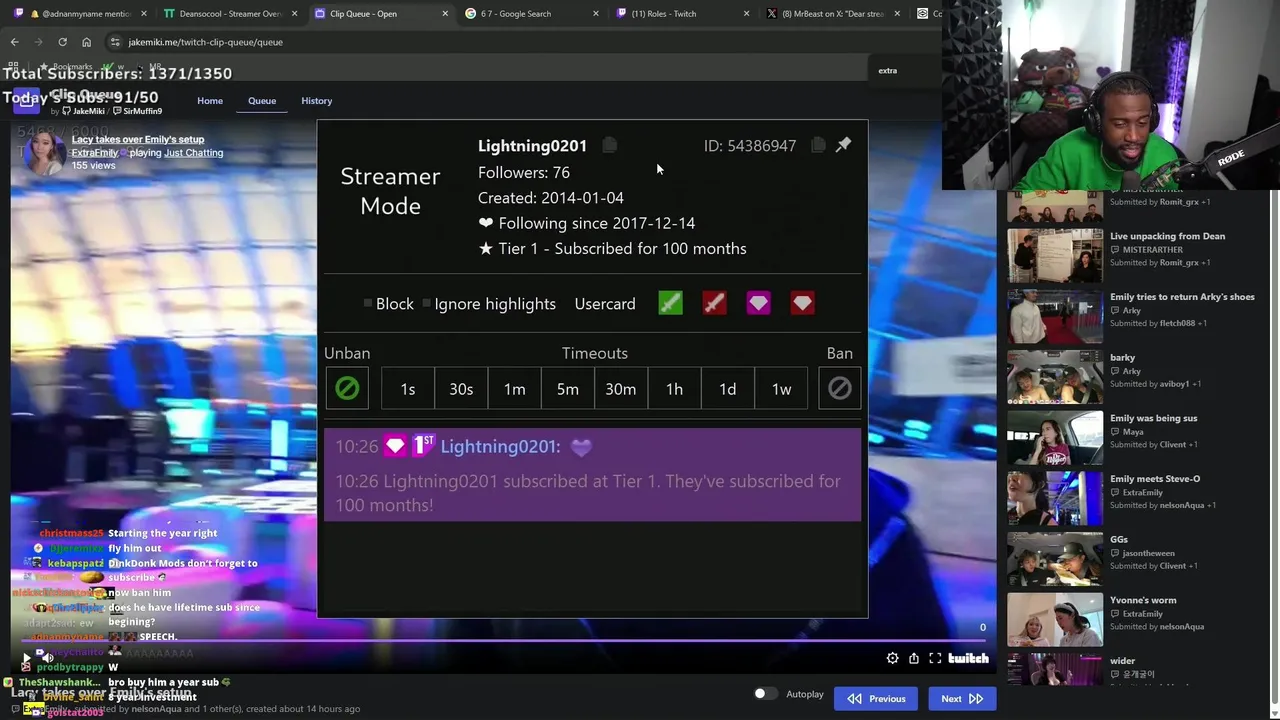The height and width of the screenshot is (720, 1280).
Task: Open the Emily was being sus clip
Action: 1055,438
